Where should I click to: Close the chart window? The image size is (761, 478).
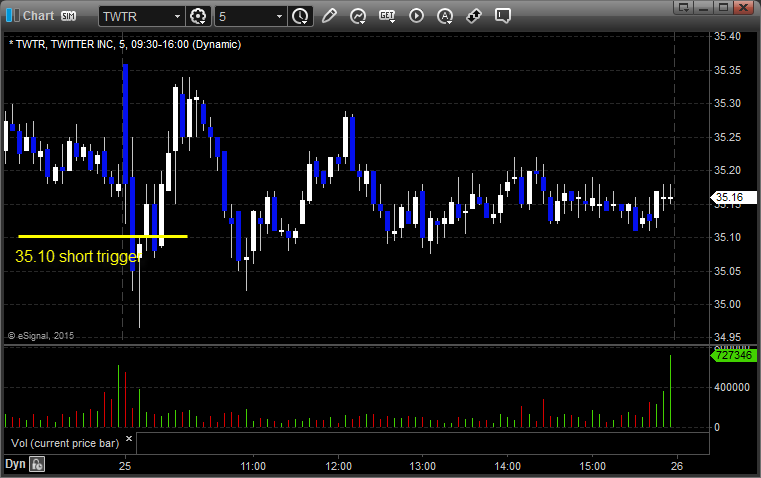[x=743, y=7]
